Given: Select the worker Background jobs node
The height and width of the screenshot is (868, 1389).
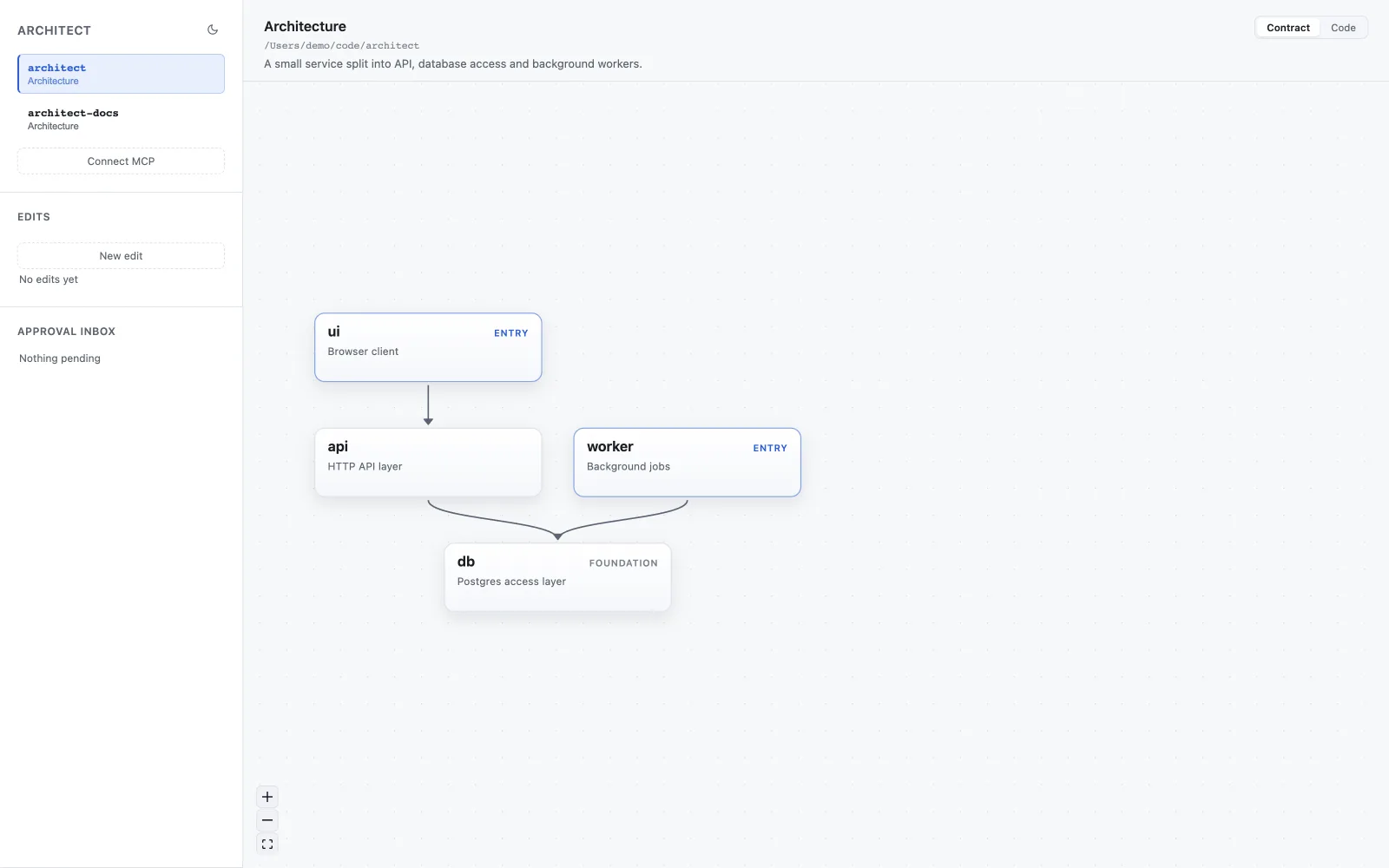Looking at the screenshot, I should tap(687, 463).
